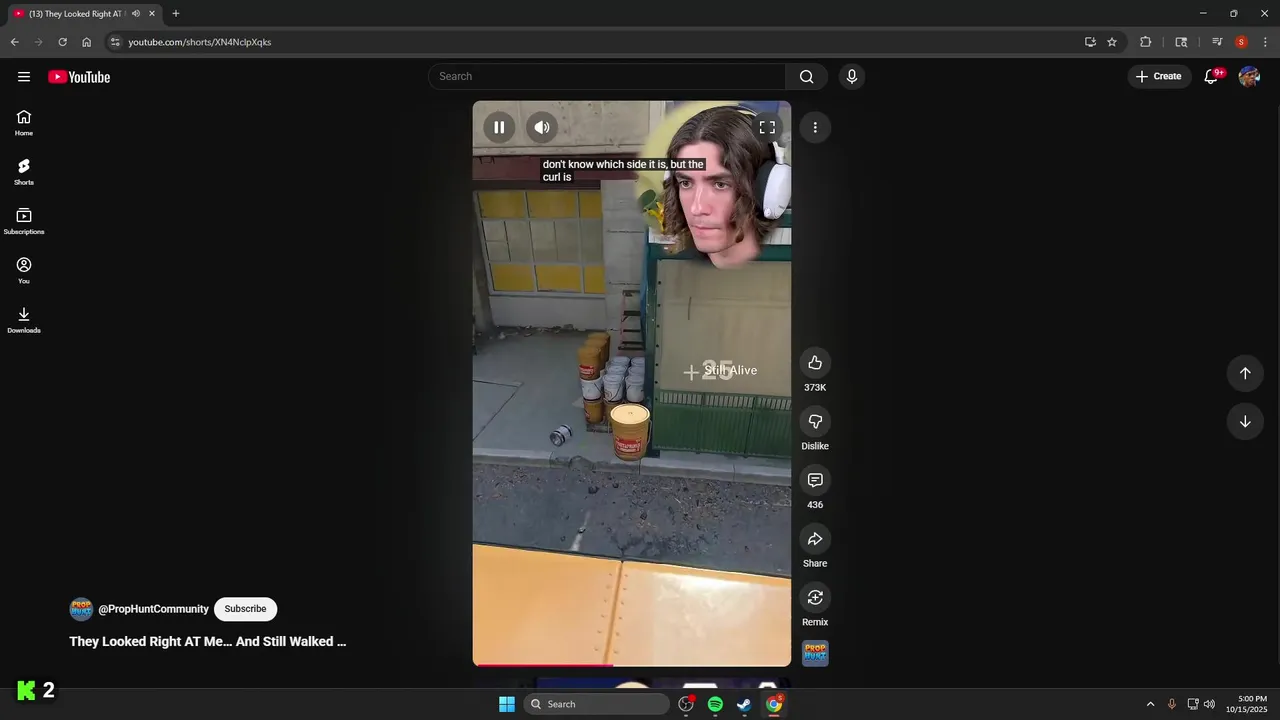Open the Short's three-dot more options menu
Viewport: 1280px width, 720px height.
(815, 127)
